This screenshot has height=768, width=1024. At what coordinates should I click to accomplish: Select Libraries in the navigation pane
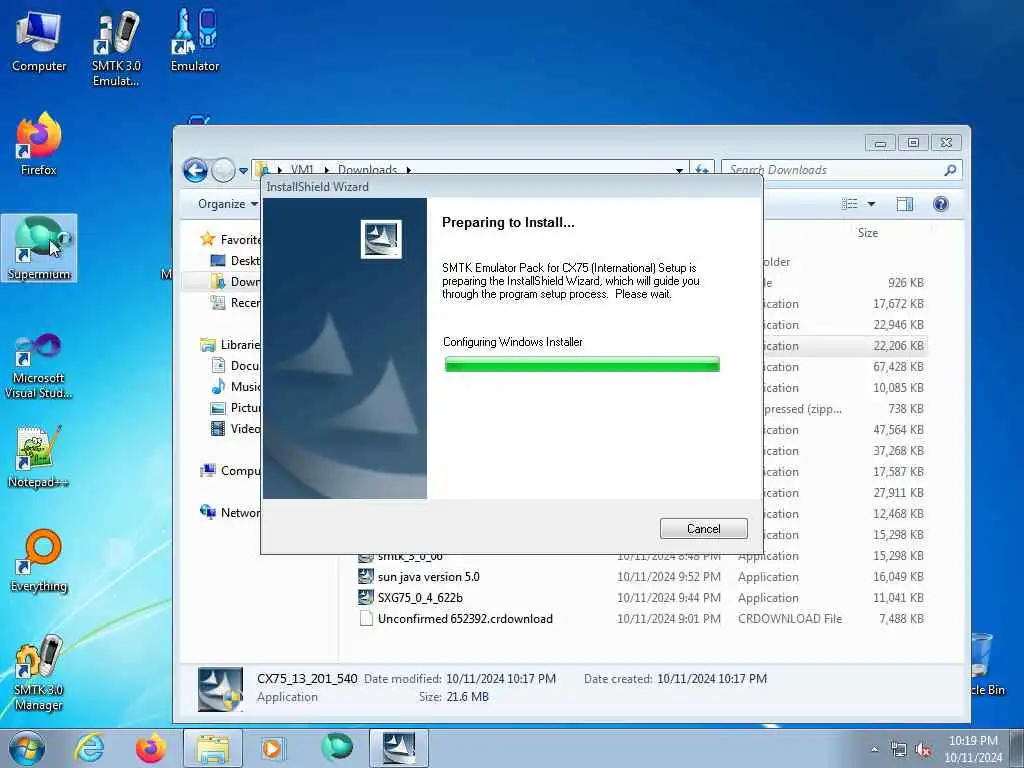coord(230,344)
